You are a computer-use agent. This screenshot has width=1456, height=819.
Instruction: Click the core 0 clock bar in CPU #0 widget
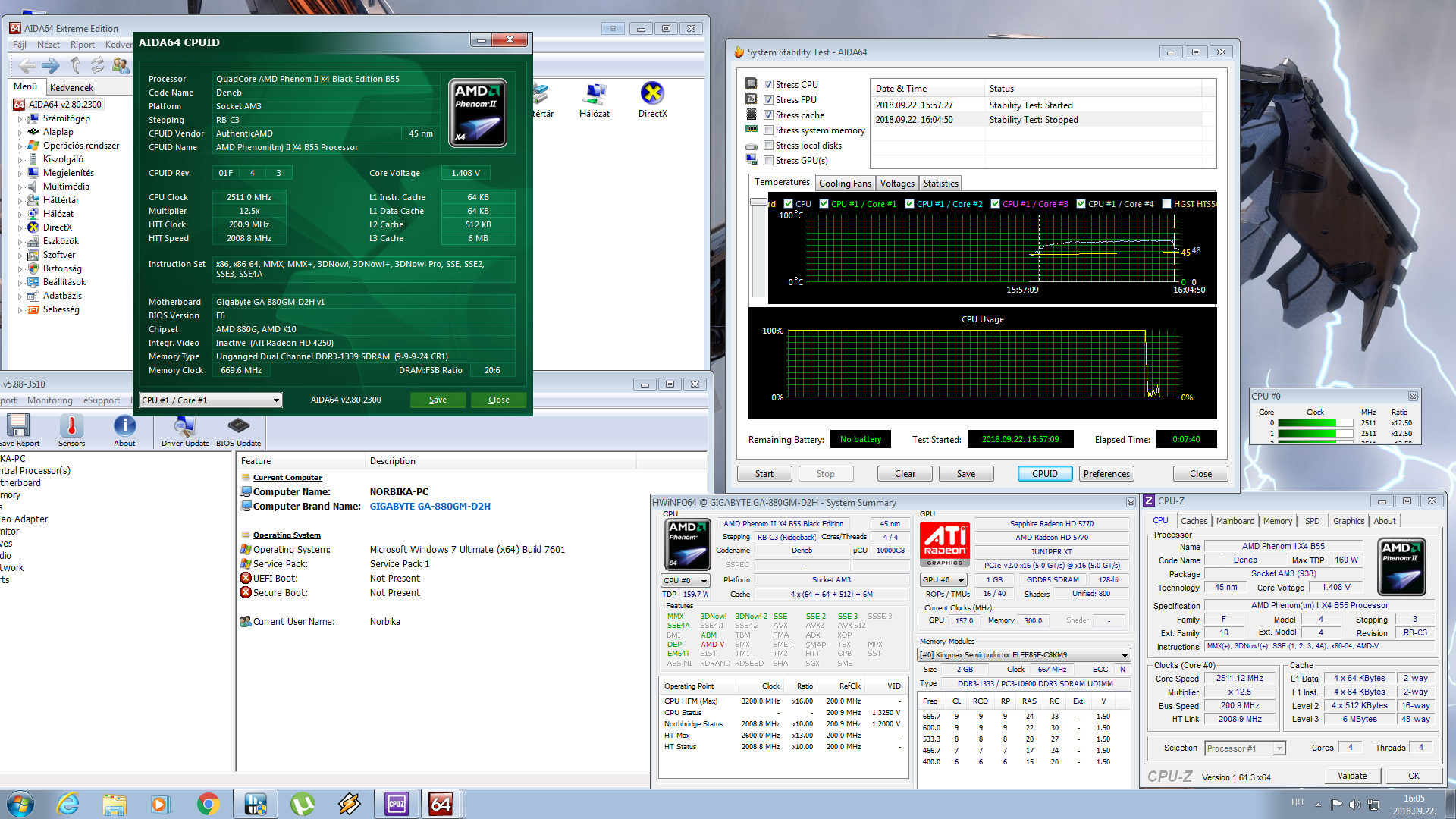pyautogui.click(x=1315, y=423)
